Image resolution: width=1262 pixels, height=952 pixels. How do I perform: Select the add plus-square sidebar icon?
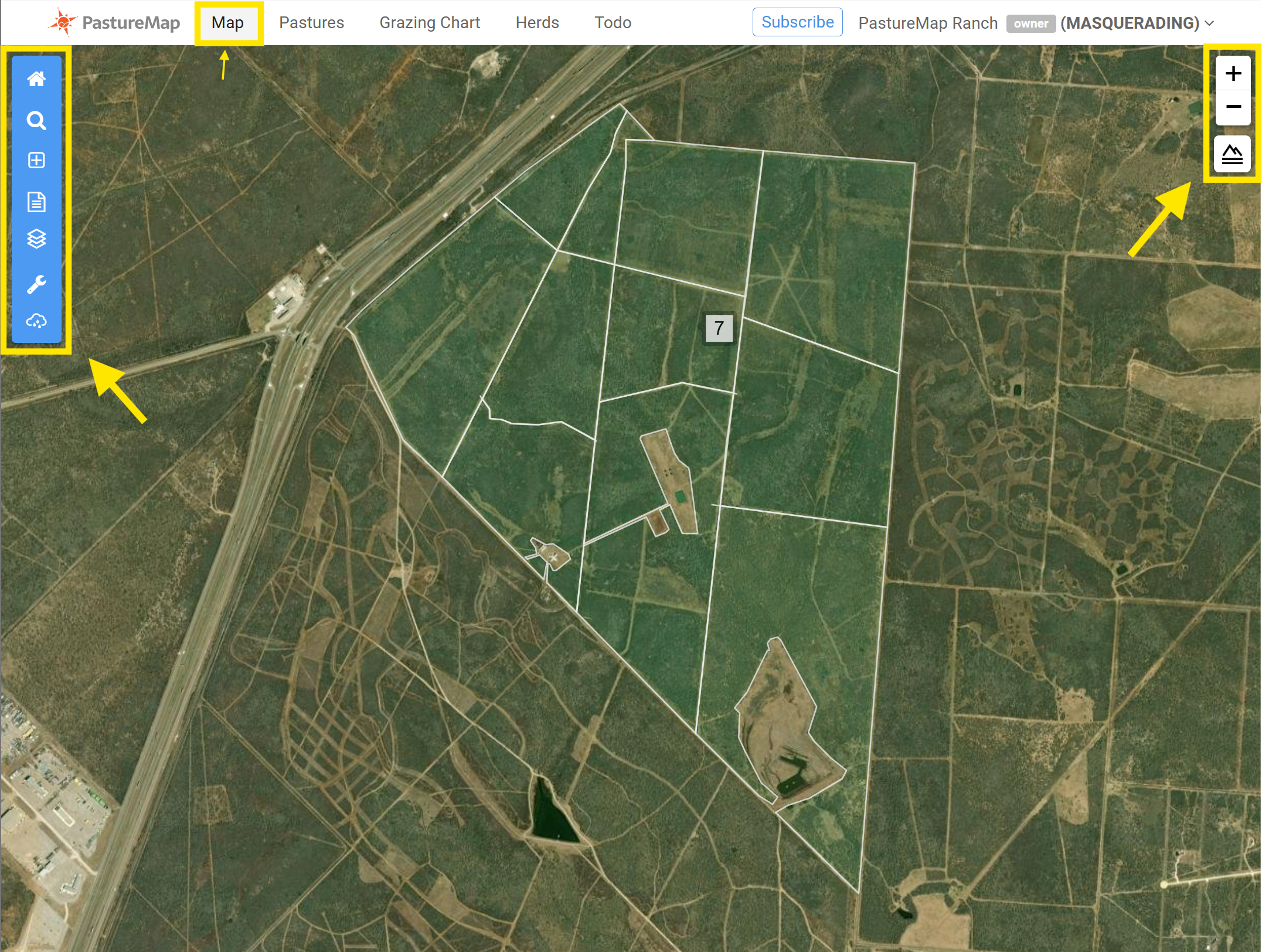[36, 160]
